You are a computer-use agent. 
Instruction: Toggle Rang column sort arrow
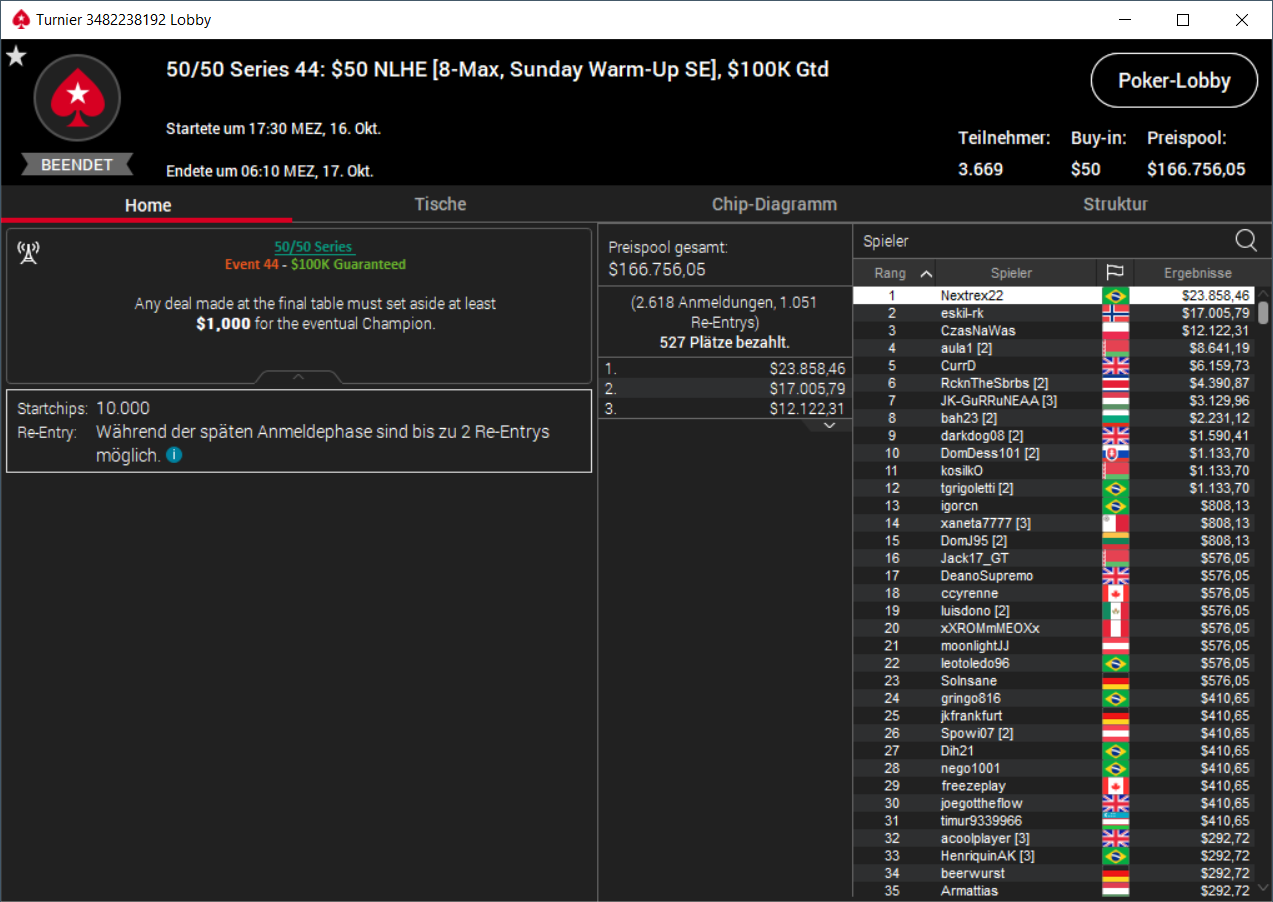926,273
